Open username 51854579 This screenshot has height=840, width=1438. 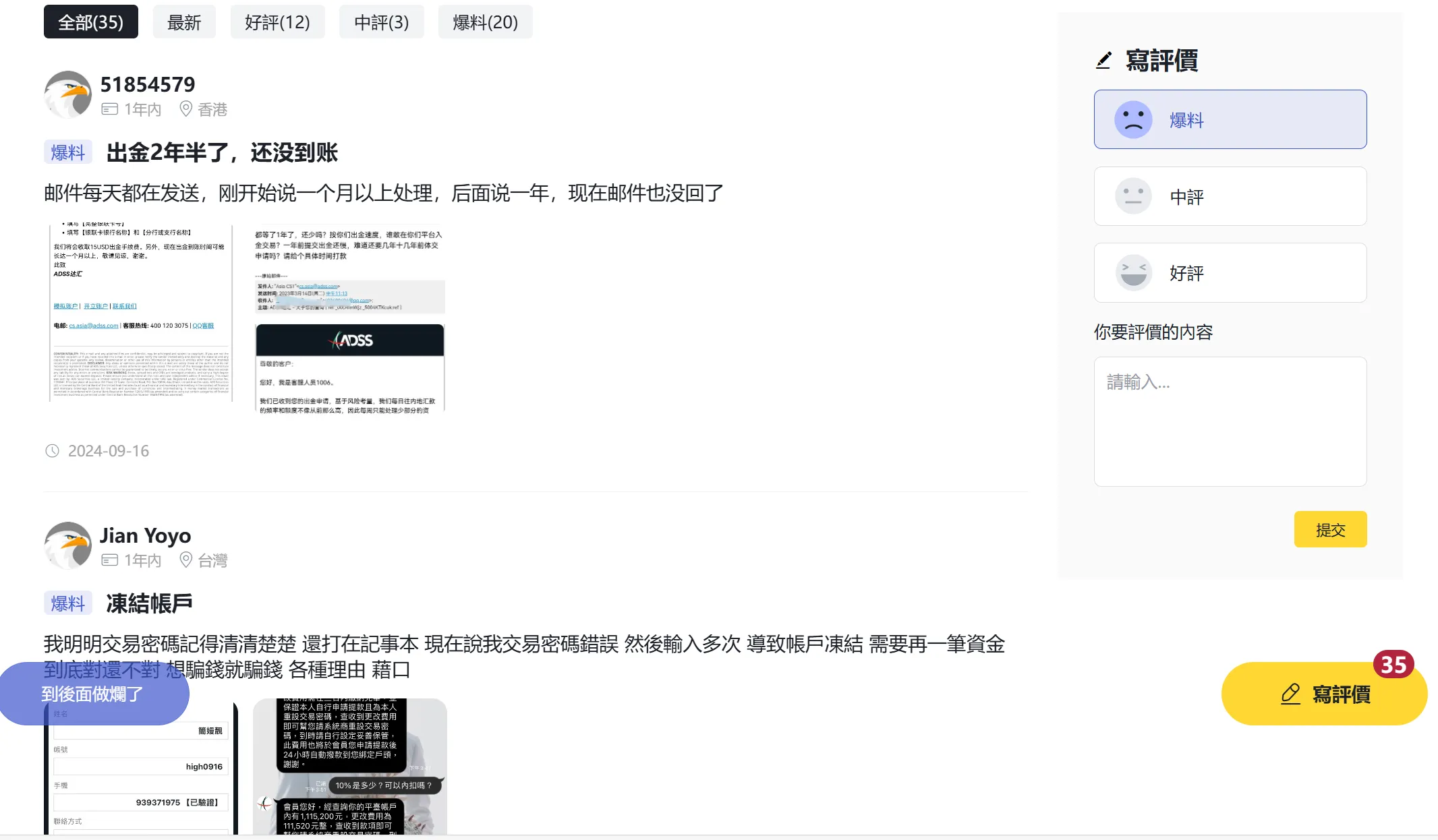148,84
